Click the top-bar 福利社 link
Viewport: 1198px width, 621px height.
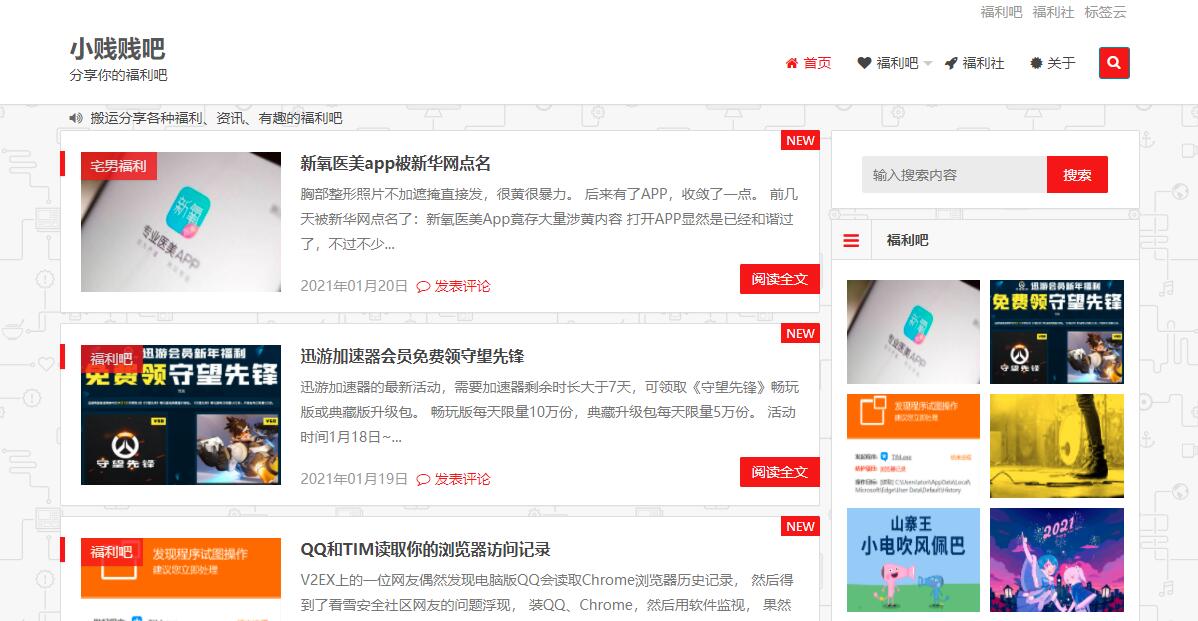click(x=1053, y=12)
